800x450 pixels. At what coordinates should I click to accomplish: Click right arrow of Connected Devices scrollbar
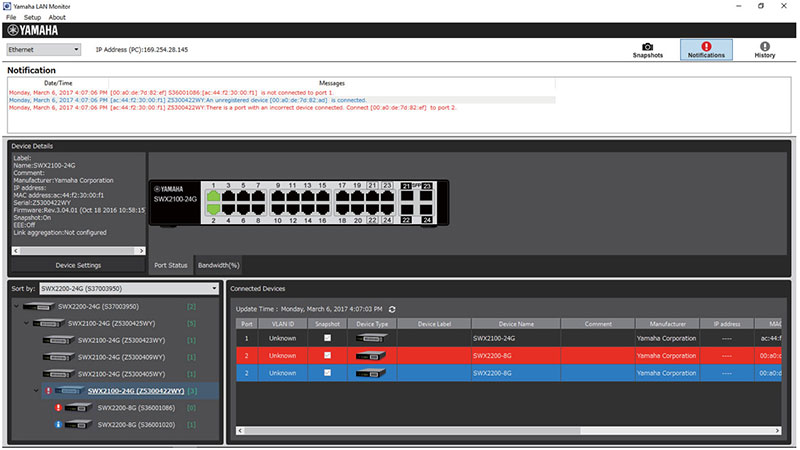click(x=778, y=431)
